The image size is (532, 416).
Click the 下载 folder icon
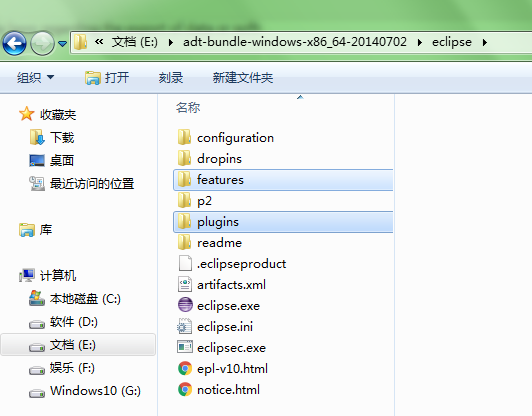[37, 137]
